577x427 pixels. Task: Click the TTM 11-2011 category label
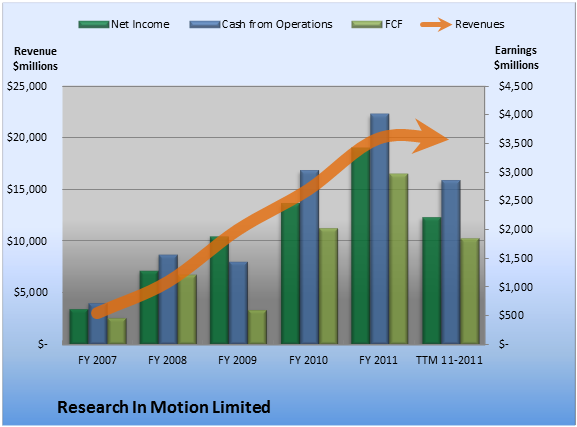tap(449, 360)
